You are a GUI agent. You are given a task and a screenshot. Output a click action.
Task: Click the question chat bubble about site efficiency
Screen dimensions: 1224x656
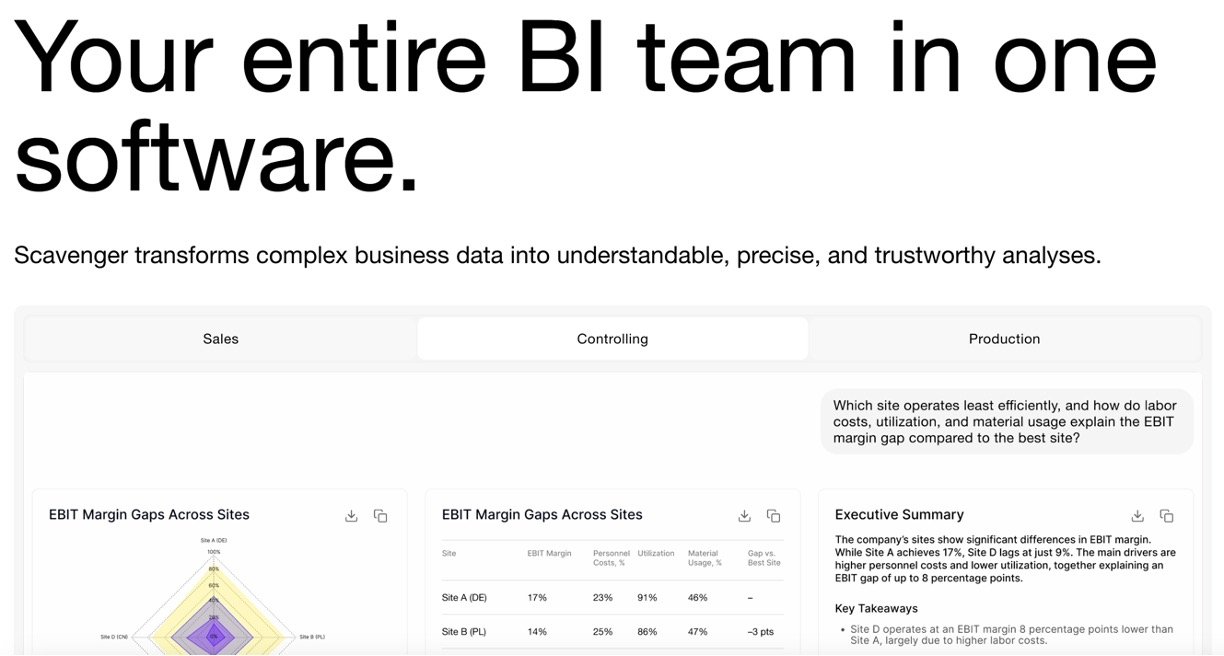click(1005, 422)
